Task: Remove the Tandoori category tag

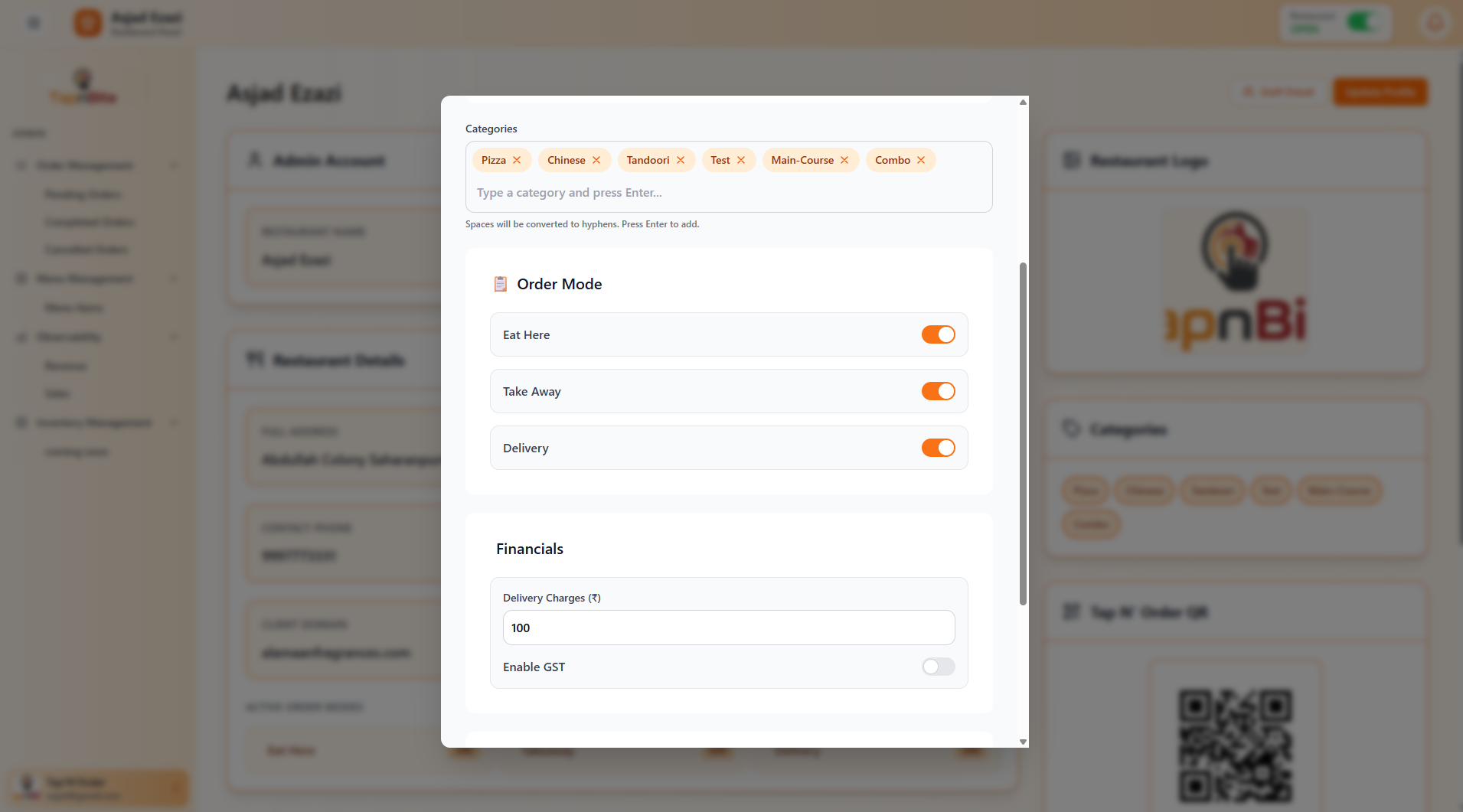Action: 681,160
